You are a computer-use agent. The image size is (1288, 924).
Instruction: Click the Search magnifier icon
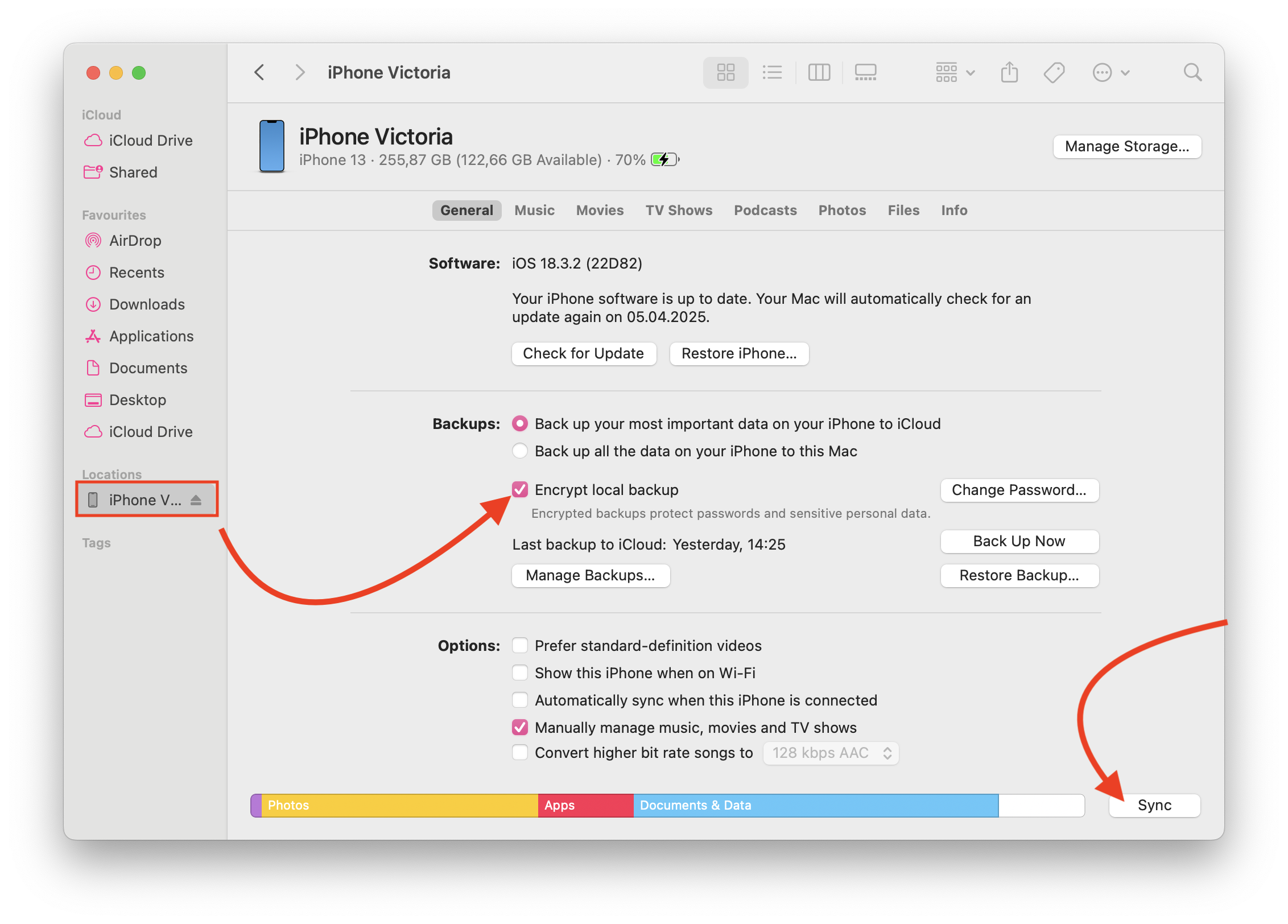(1192, 72)
